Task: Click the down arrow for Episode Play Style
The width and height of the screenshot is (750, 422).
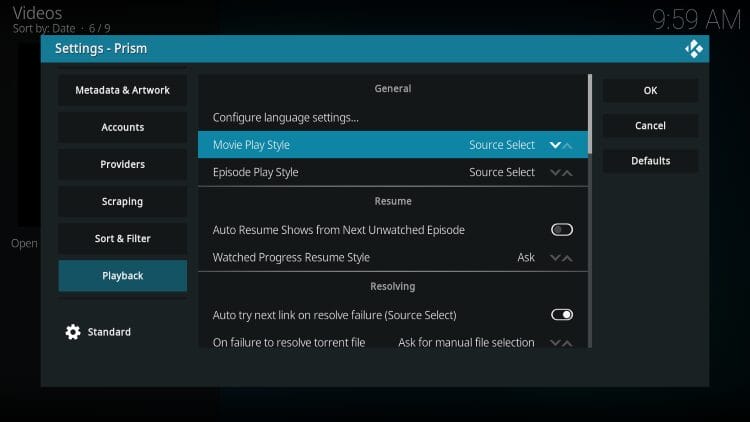Action: [555, 172]
